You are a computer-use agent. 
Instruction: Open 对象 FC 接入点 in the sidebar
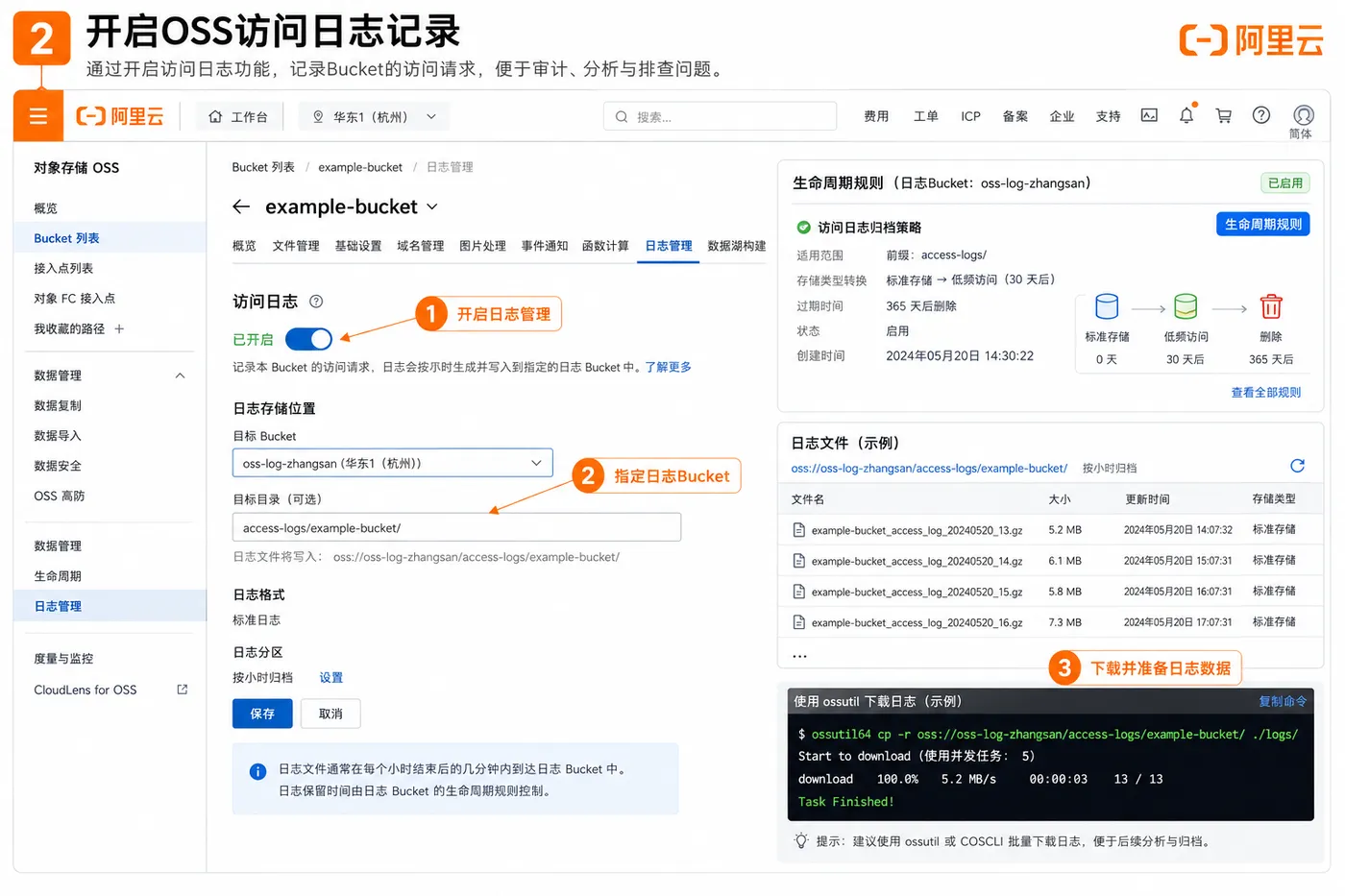point(75,299)
